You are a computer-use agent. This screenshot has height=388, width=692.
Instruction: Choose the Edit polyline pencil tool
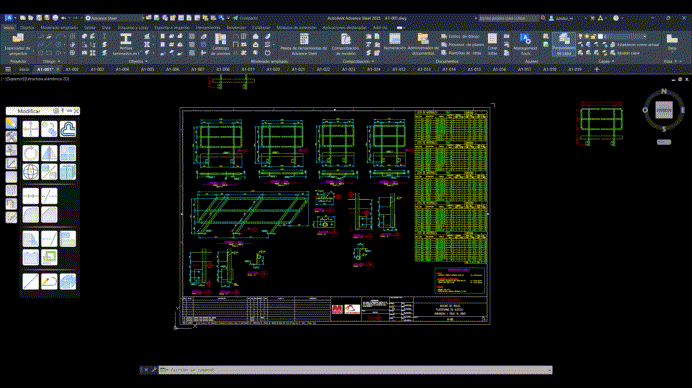coord(49,282)
